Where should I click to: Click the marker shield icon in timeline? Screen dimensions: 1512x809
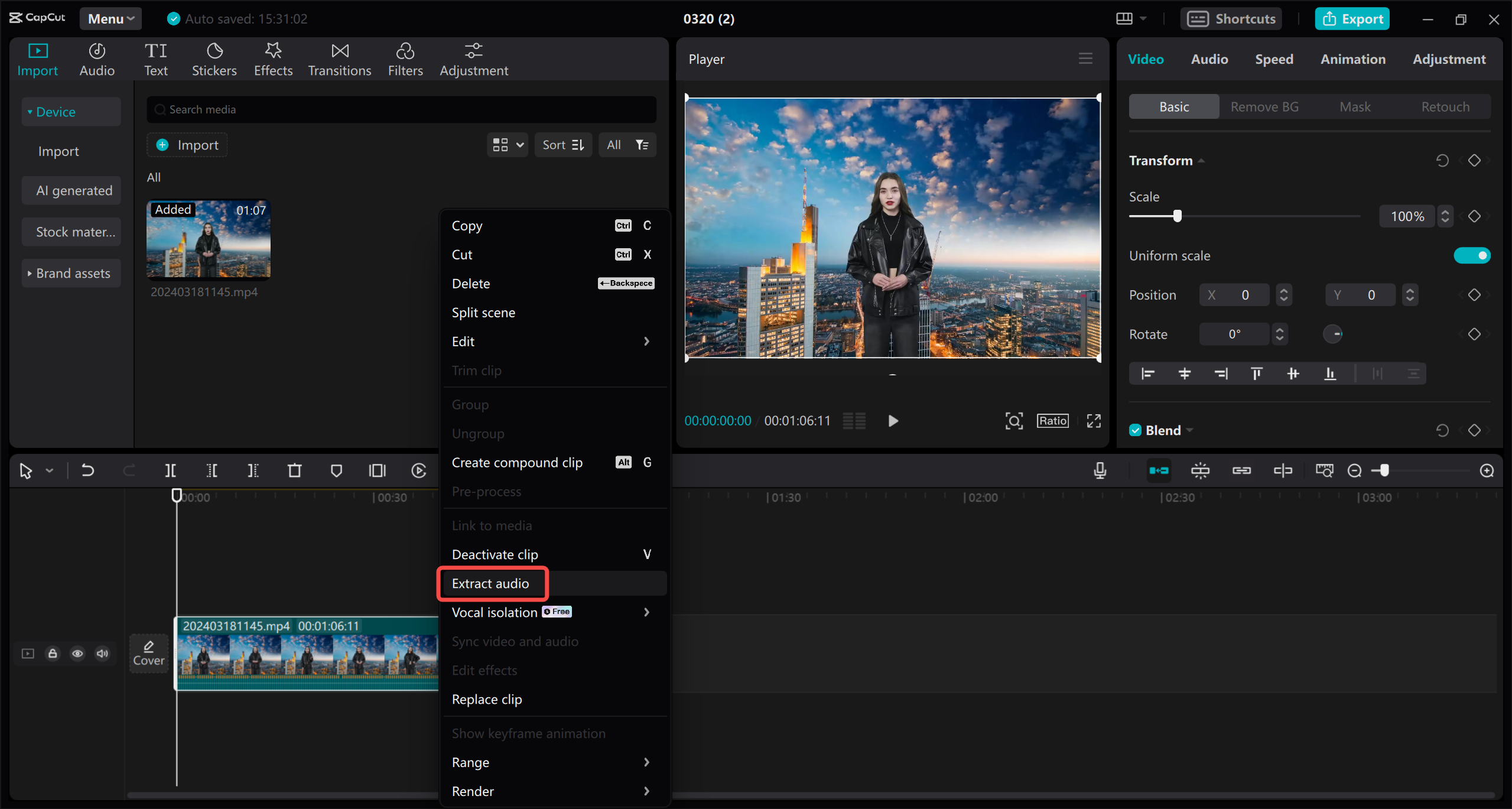(x=336, y=470)
